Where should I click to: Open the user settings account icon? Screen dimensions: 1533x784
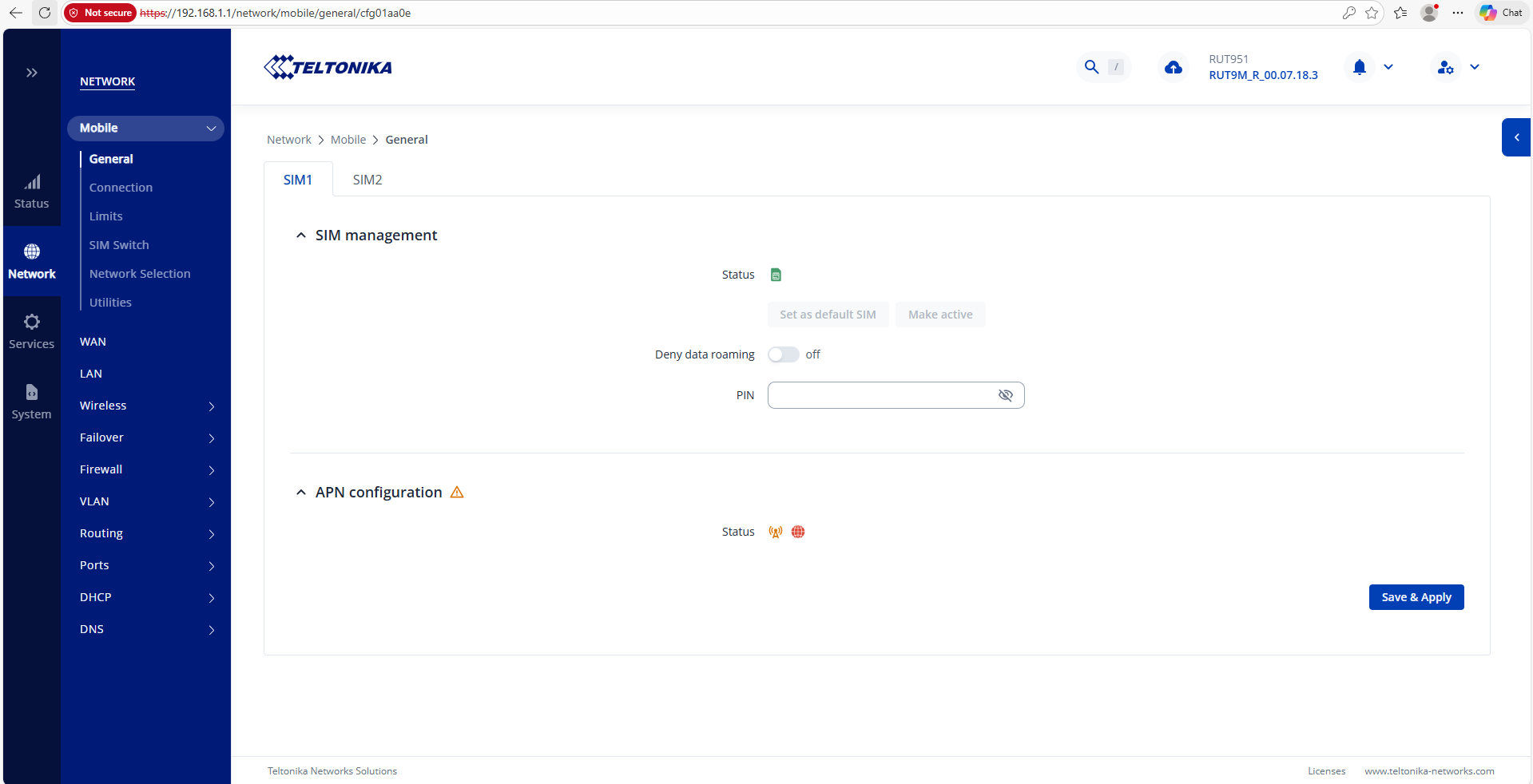pos(1445,68)
